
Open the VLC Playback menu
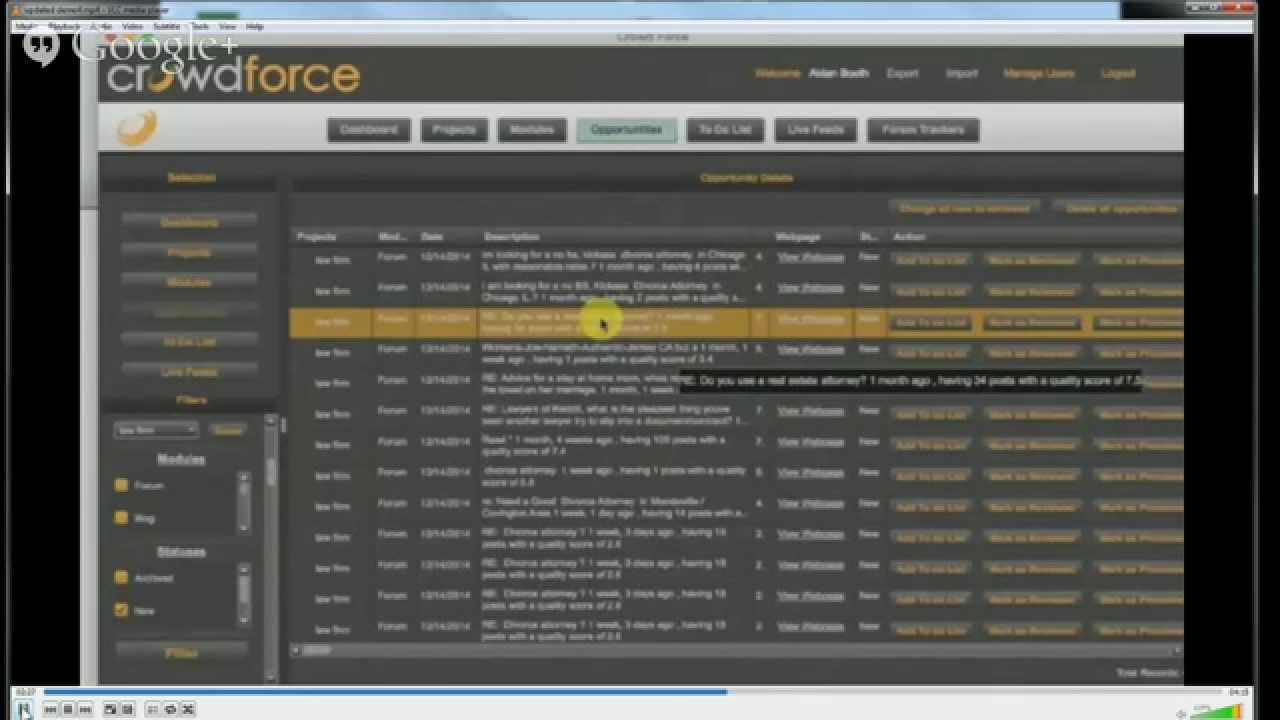point(64,26)
